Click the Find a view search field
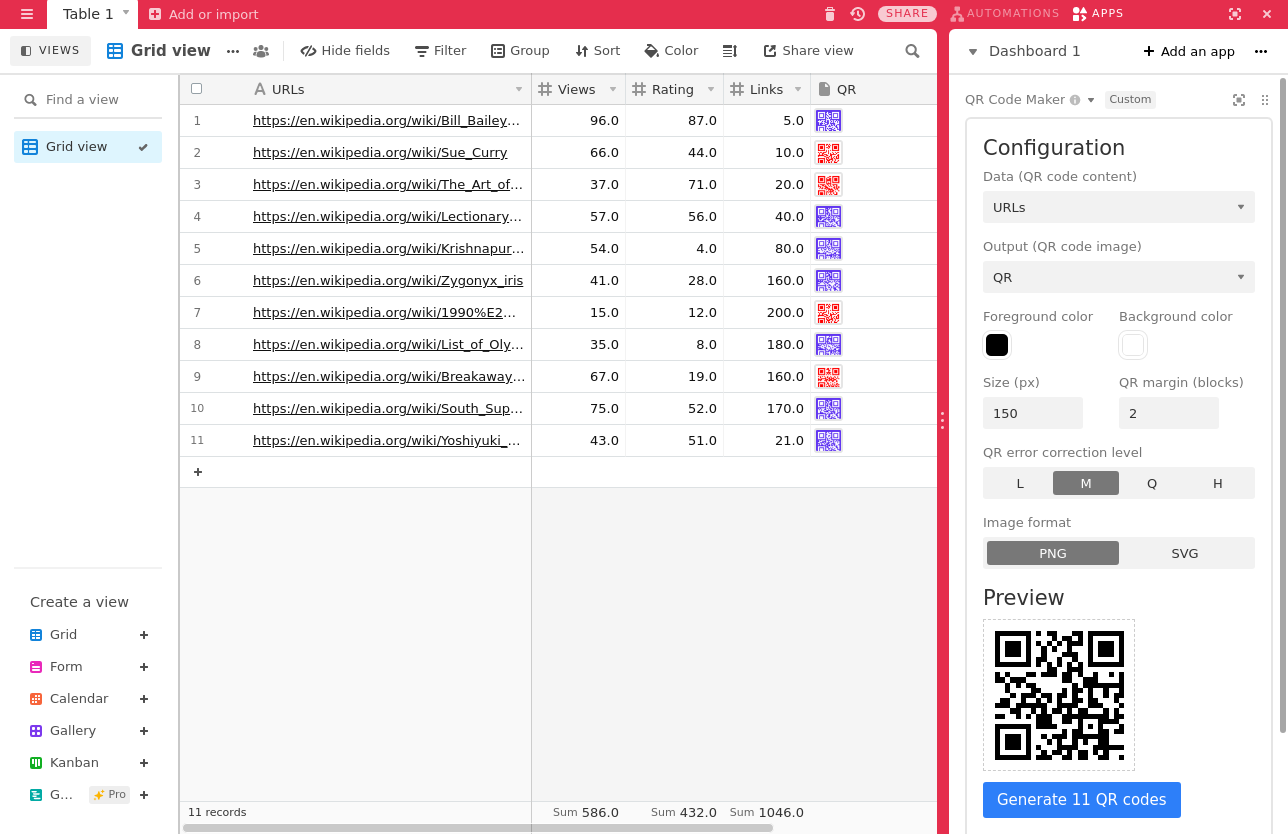Screen dimensions: 1288x834 pos(88,100)
